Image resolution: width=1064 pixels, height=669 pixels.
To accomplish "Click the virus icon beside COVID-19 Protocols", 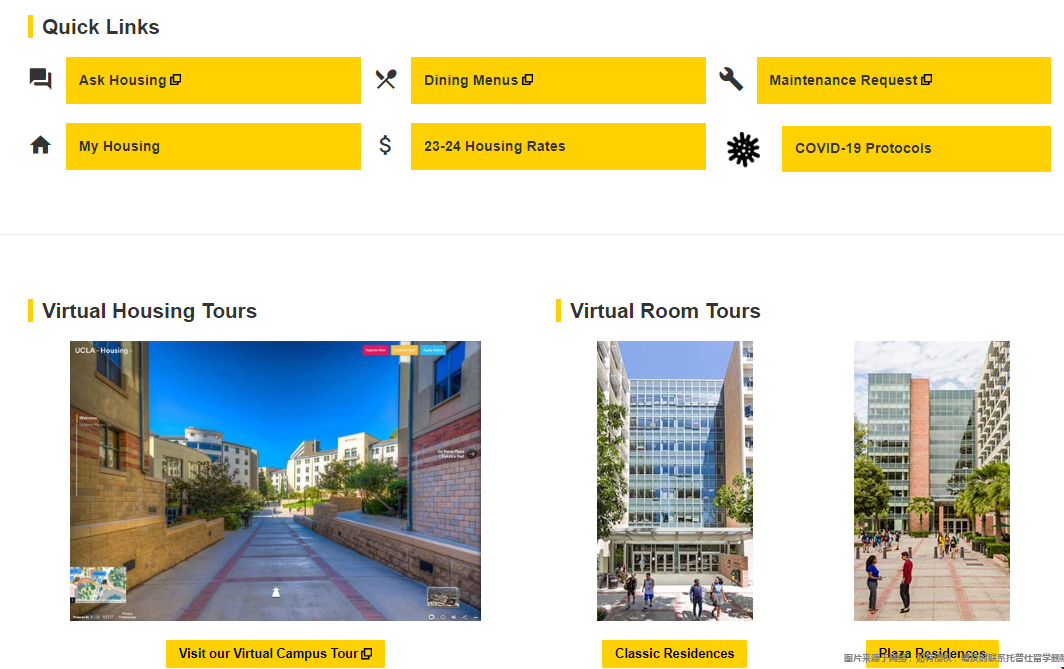I will pos(743,150).
